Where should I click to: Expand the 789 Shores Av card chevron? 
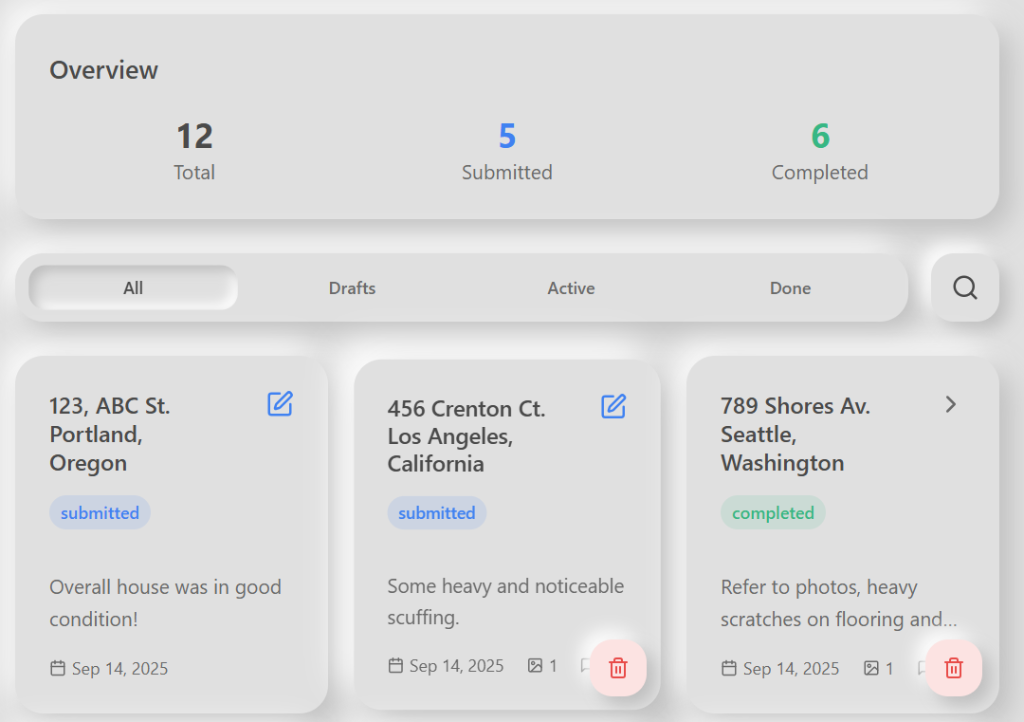point(949,405)
